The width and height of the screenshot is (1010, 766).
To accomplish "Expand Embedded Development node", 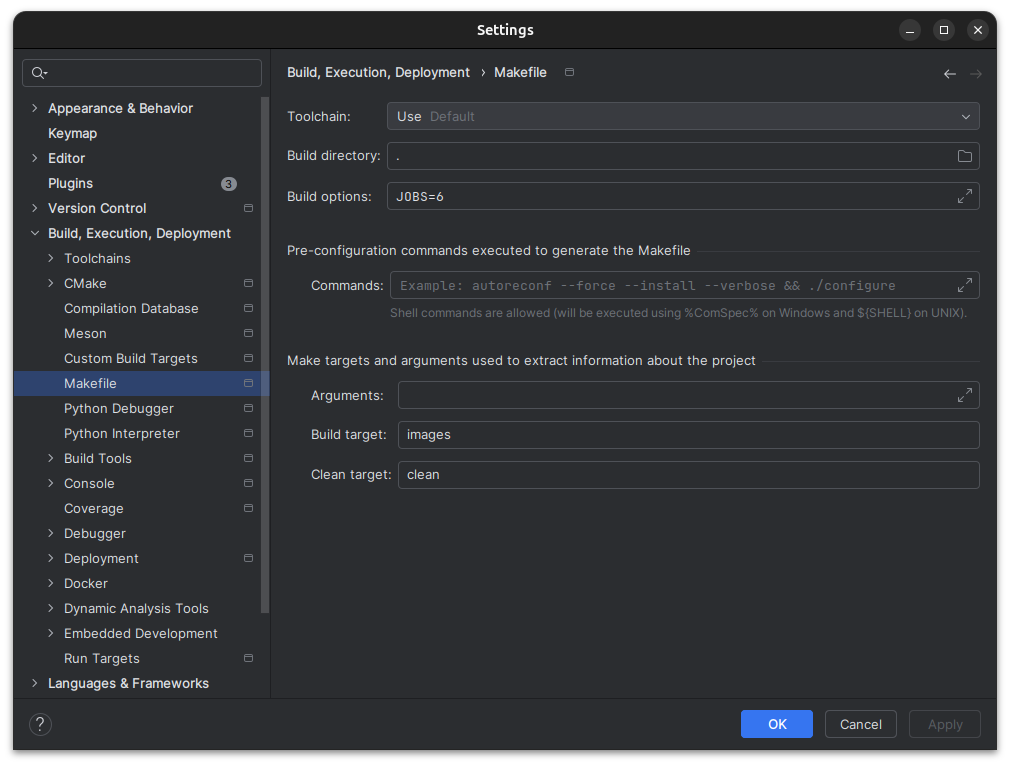I will [51, 633].
